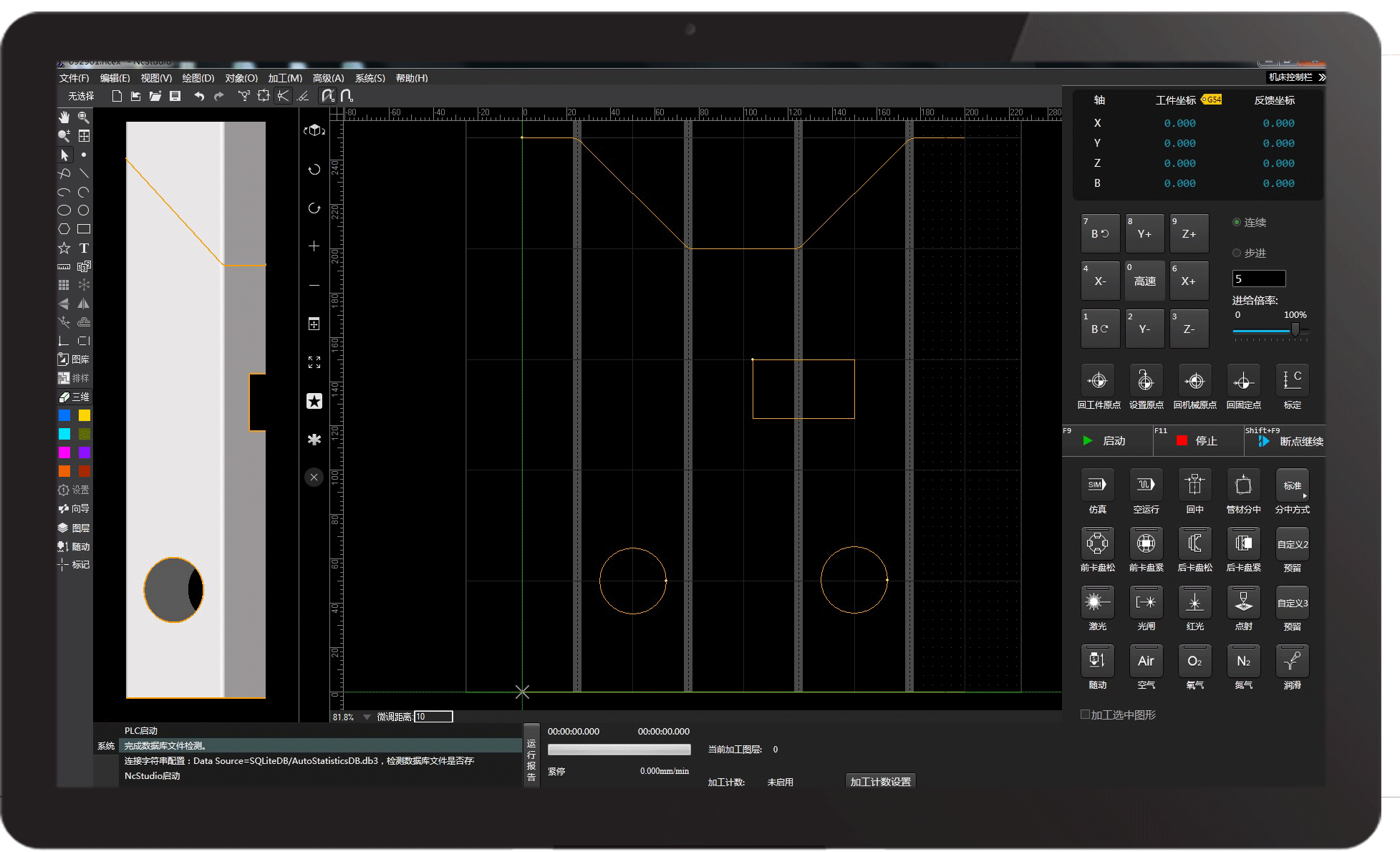Image resolution: width=1400 pixels, height=852 pixels.
Task: Select the rectangle drawing tool
Action: pos(84,229)
